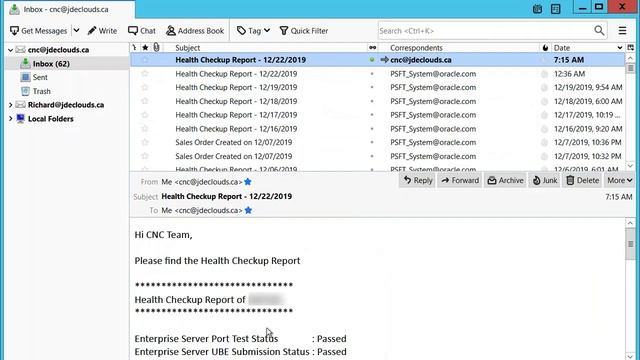Click the From sender cnc@jdeclouds.ca
The width and height of the screenshot is (640, 360).
pos(202,182)
